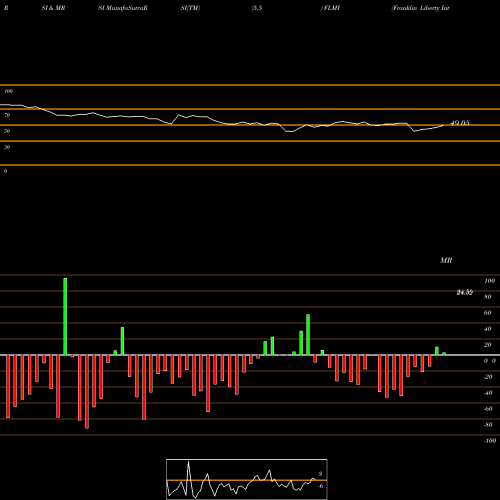Click the 30 level label on the RSI scale

(x=7, y=147)
